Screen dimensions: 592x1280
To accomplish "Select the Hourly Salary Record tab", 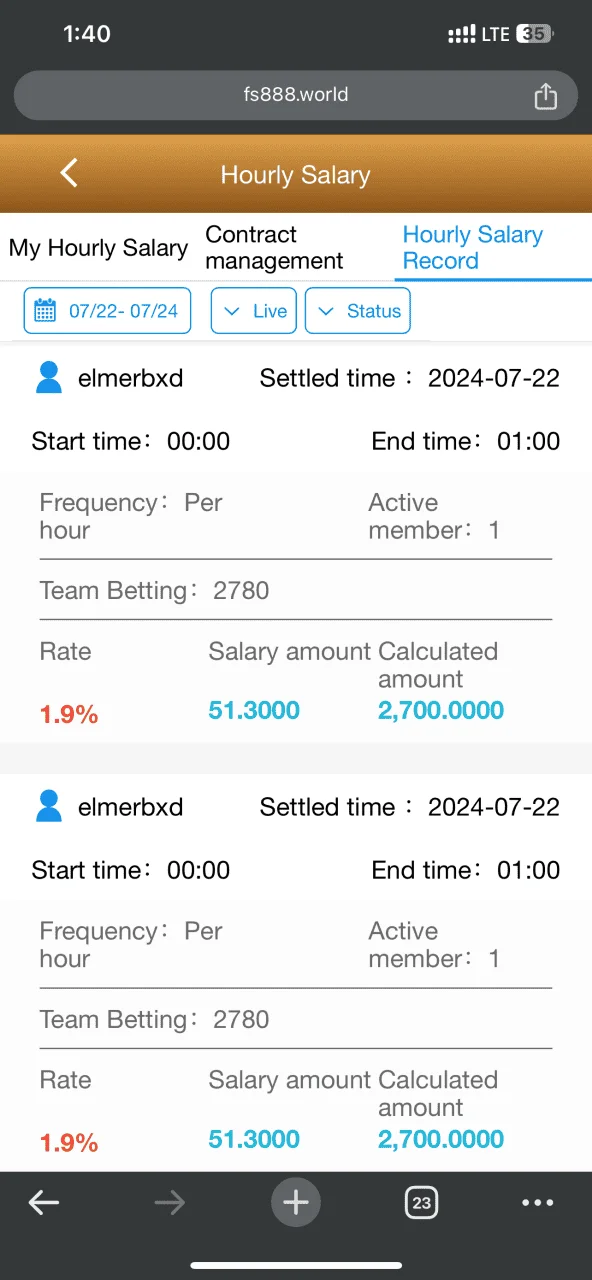I will tap(473, 248).
